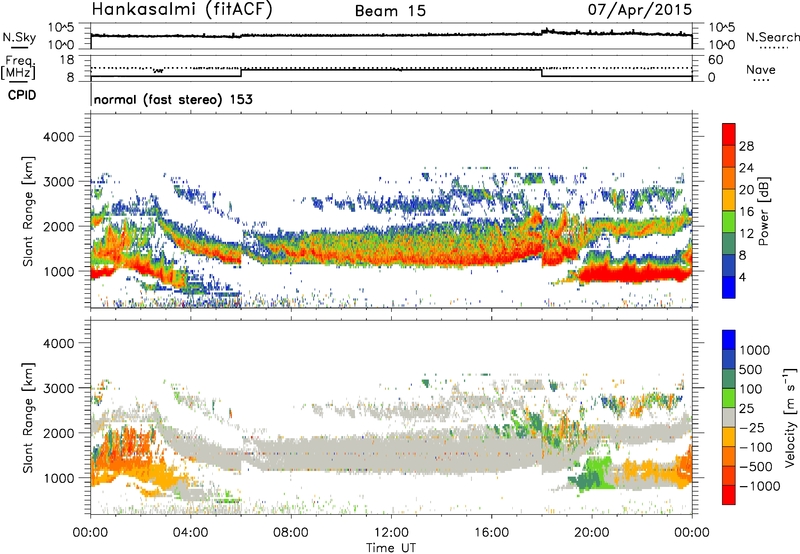
Task: Click 'normal (fast stereo) 153' text
Action: click(x=173, y=99)
